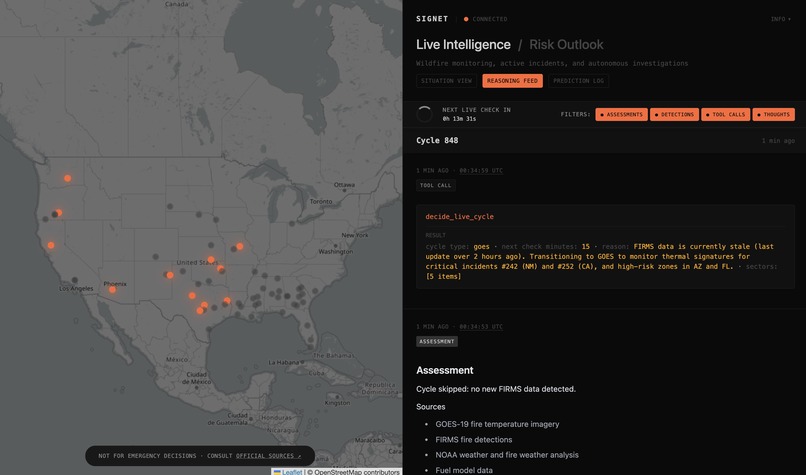Image resolution: width=806 pixels, height=475 pixels.
Task: Expand the [5 items] sectors list
Action: pyautogui.click(x=443, y=277)
